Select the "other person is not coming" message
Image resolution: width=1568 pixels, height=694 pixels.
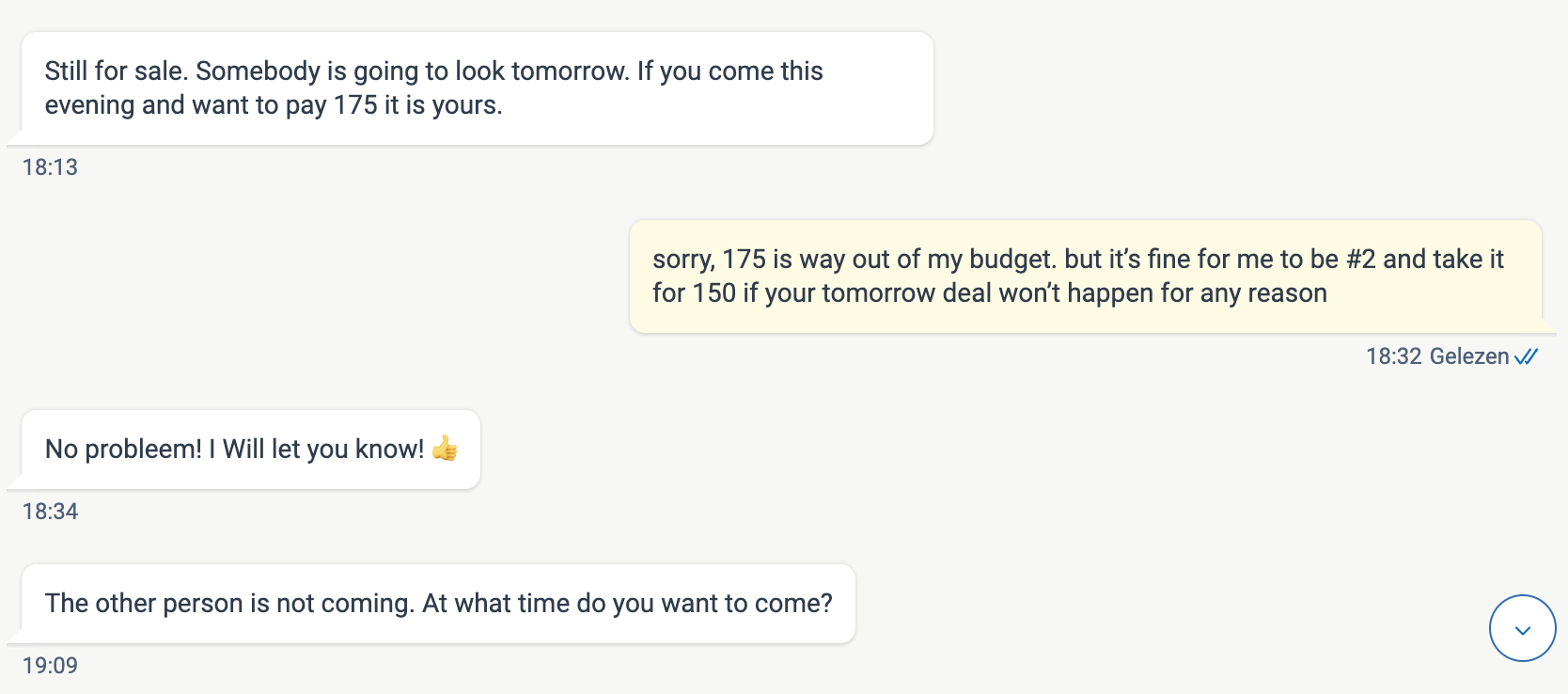[x=438, y=604]
